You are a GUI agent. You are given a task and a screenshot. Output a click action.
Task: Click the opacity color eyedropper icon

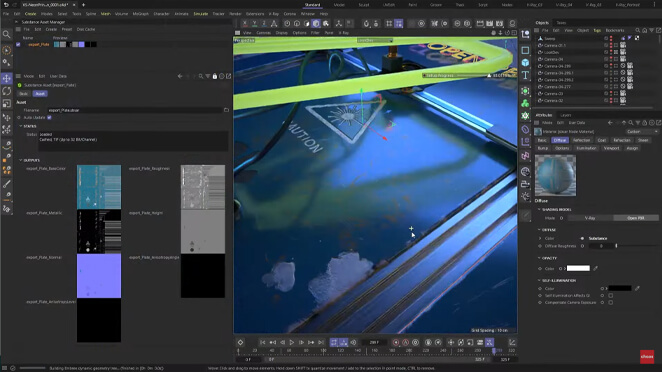[x=596, y=269]
